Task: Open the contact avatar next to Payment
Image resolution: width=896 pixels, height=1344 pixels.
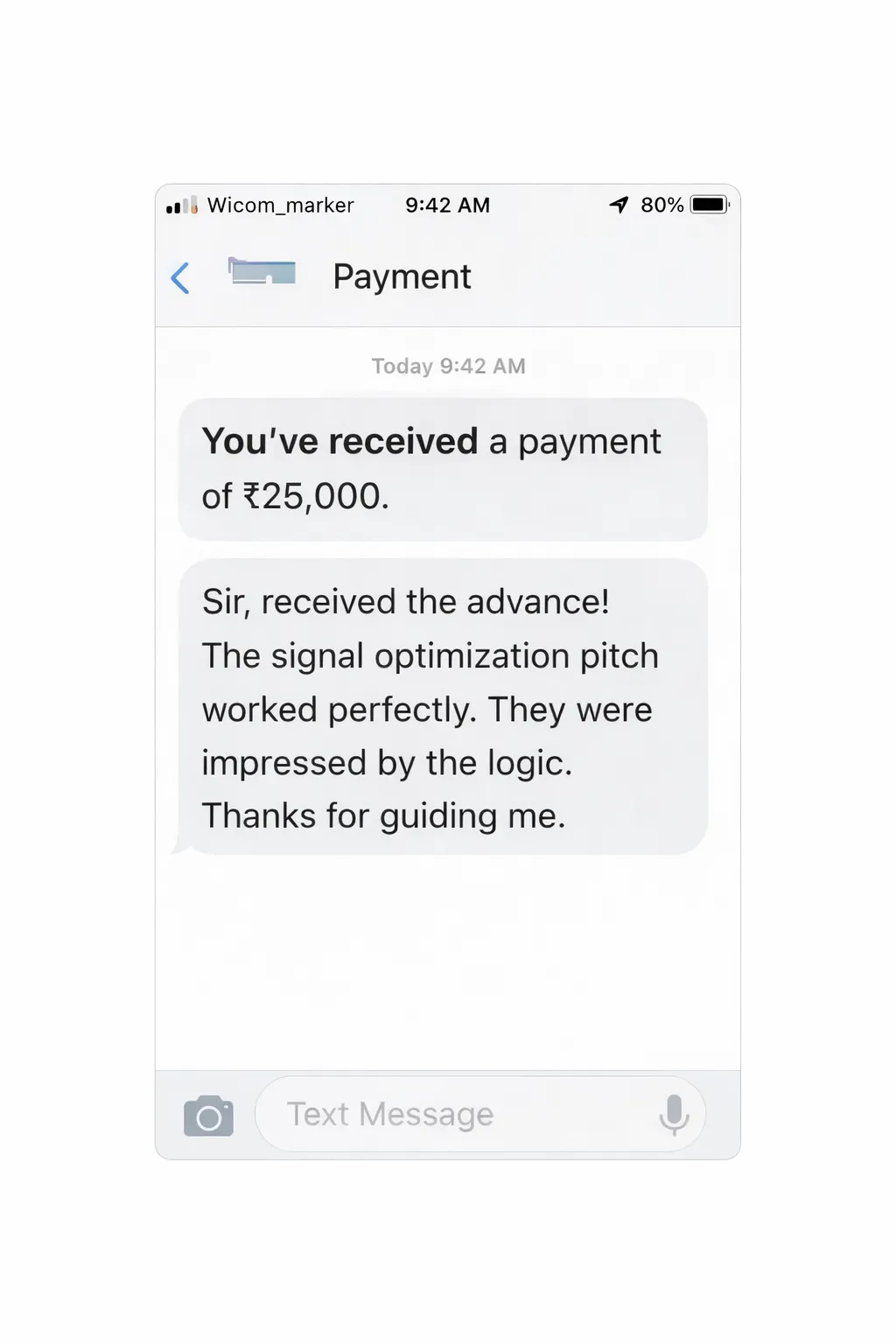Action: (262, 271)
